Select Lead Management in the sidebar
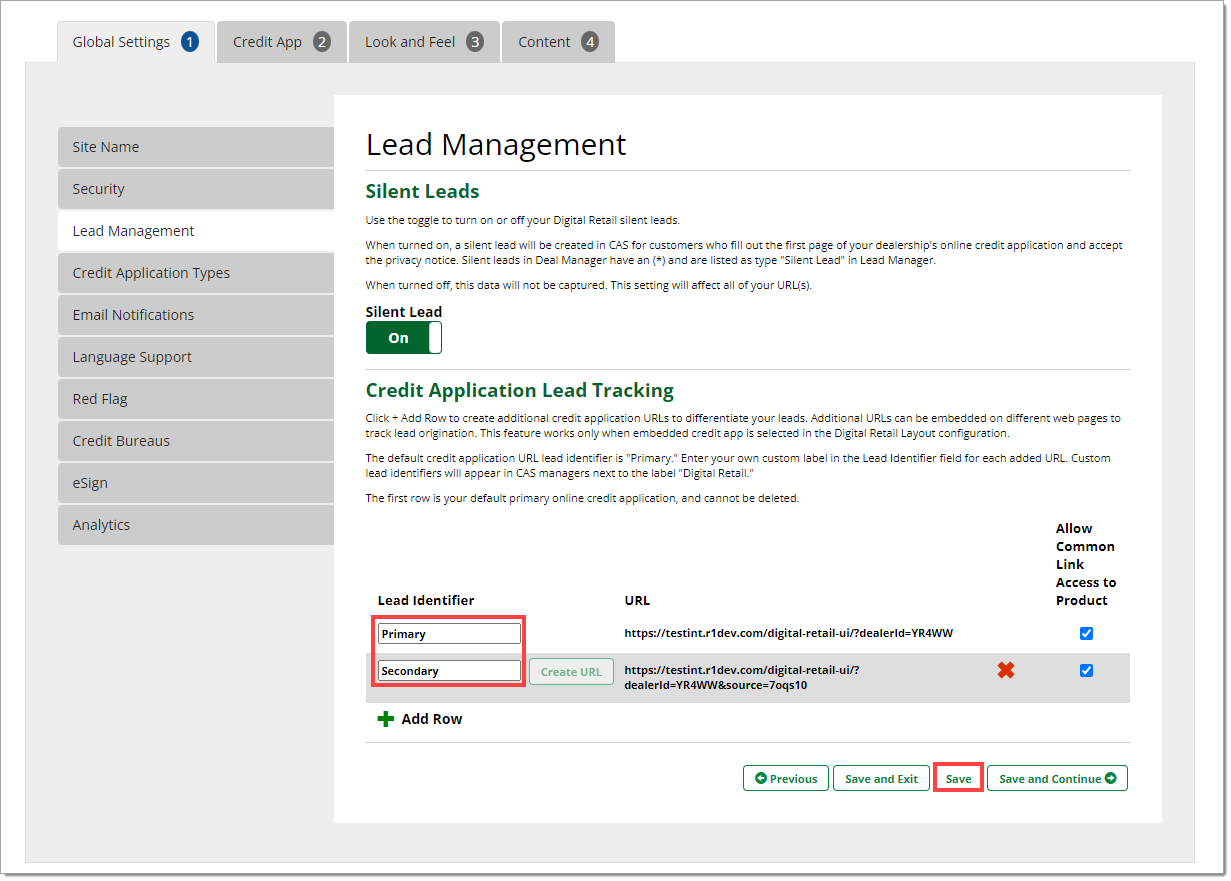Viewport: 1231px width, 881px height. (196, 231)
